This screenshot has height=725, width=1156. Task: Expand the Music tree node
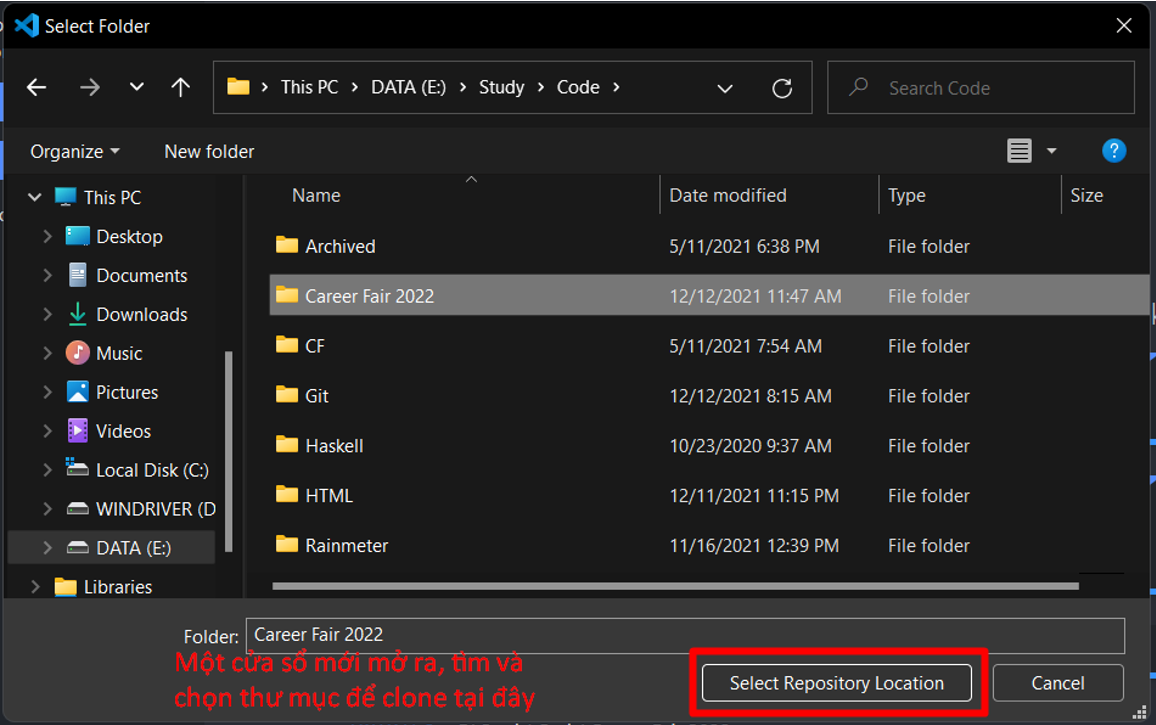pyautogui.click(x=47, y=353)
